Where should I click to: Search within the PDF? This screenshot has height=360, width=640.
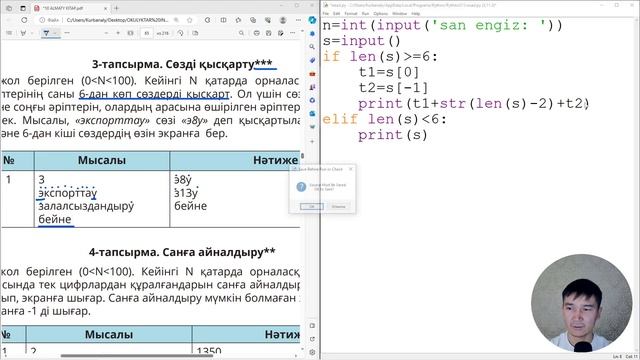242,33
